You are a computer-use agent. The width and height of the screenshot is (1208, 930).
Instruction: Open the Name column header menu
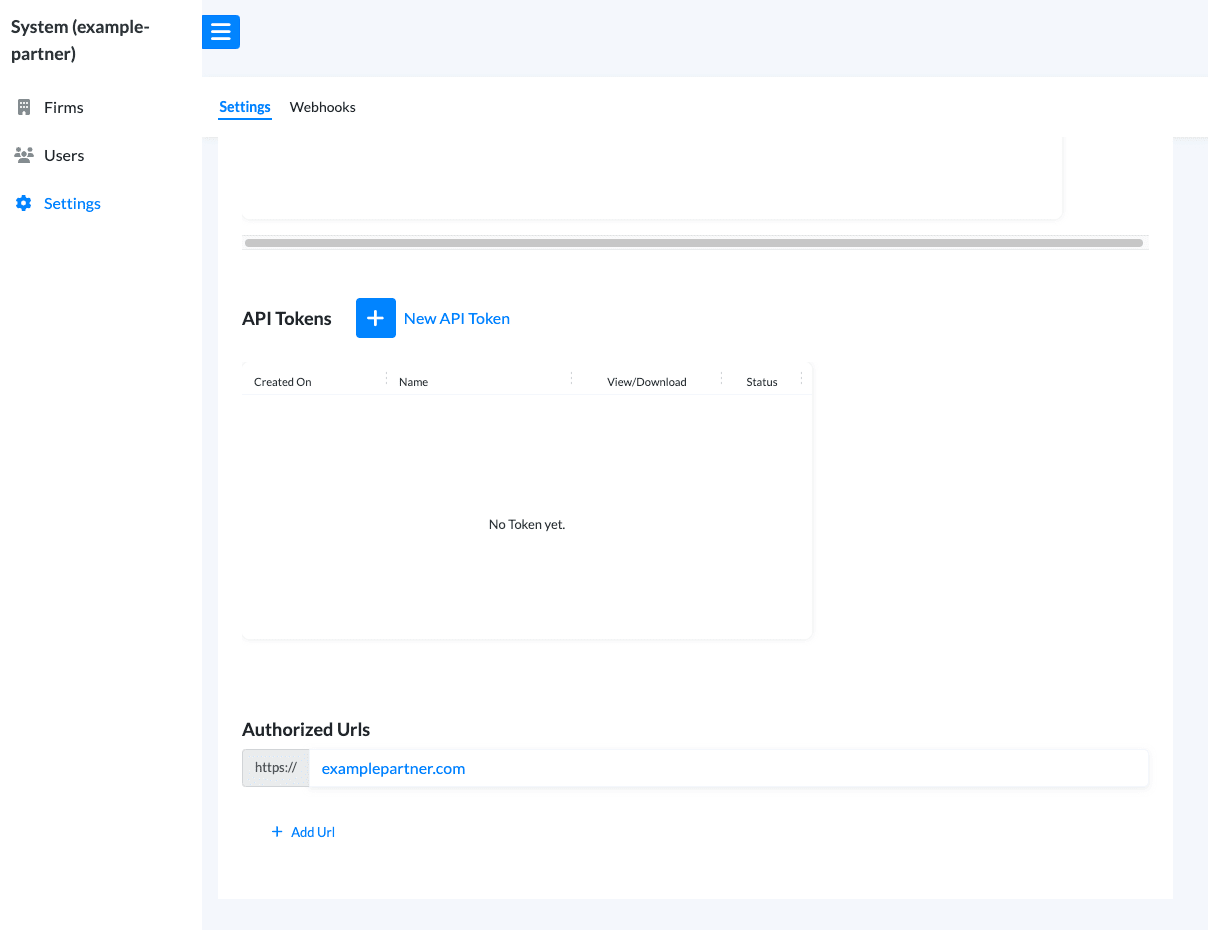[x=570, y=378]
